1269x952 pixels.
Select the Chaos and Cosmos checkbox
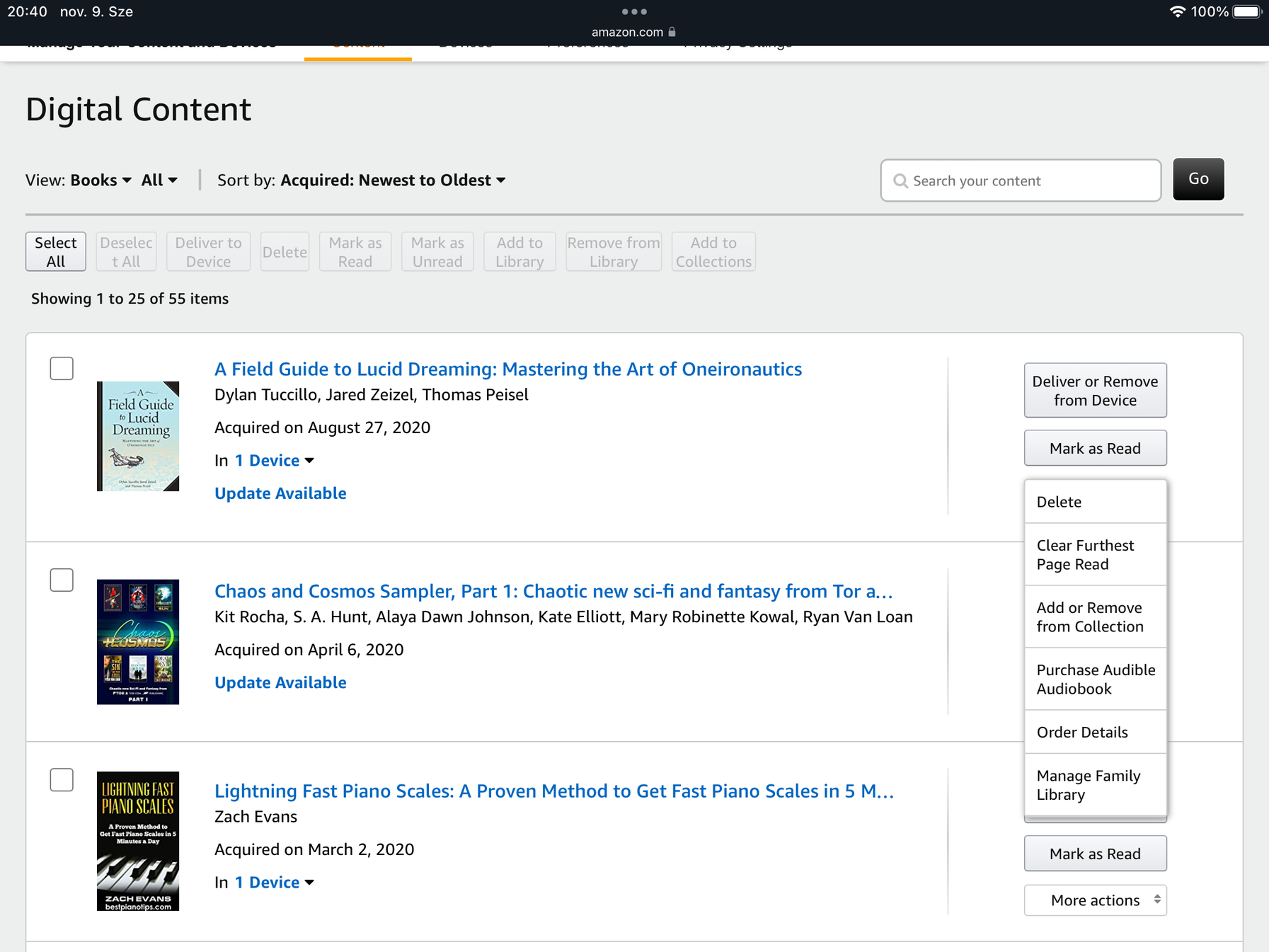62,580
